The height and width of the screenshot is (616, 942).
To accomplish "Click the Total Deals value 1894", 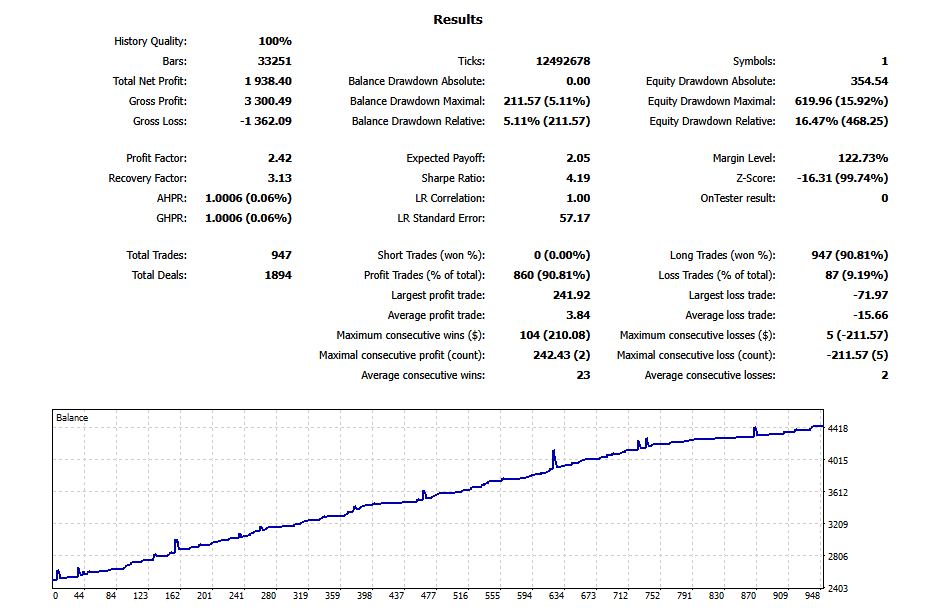I will click(x=277, y=275).
